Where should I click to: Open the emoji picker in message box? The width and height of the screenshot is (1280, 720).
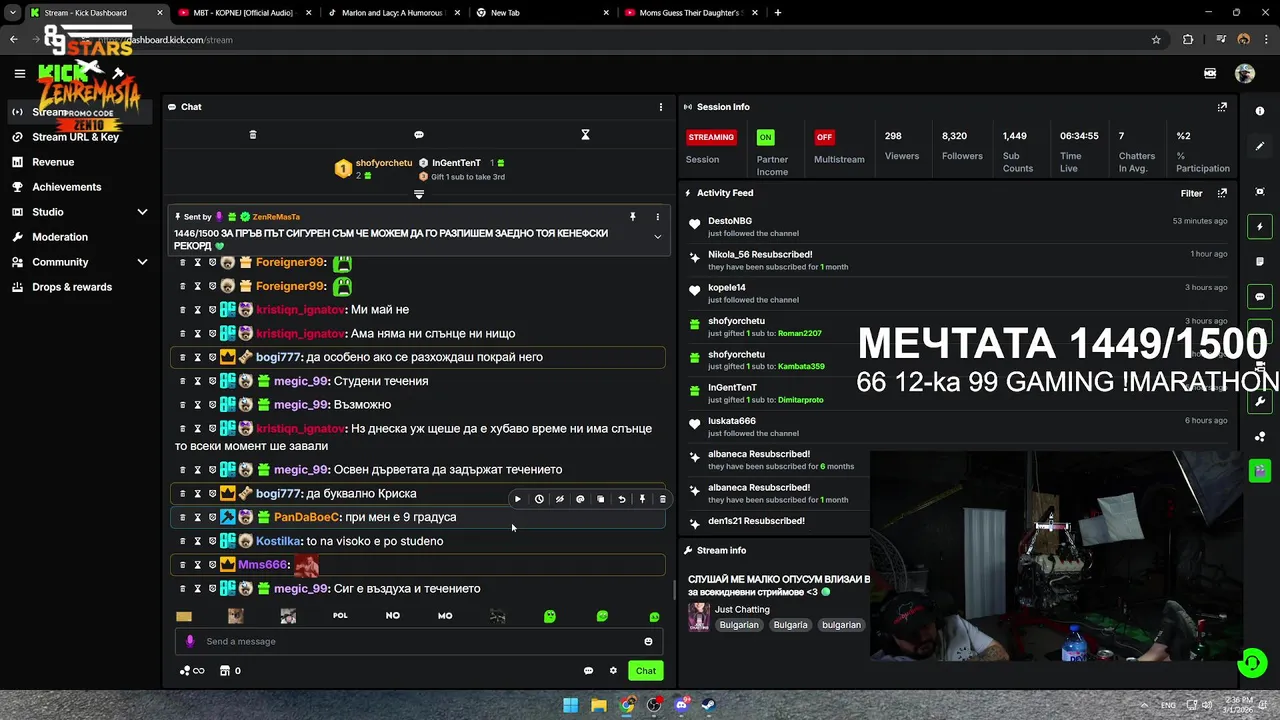pyautogui.click(x=648, y=642)
